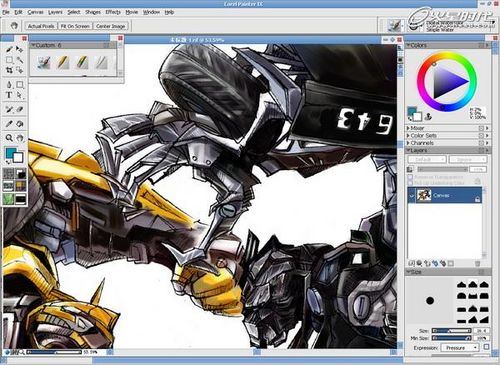Click the Center Image button
500x365 pixels.
point(110,26)
